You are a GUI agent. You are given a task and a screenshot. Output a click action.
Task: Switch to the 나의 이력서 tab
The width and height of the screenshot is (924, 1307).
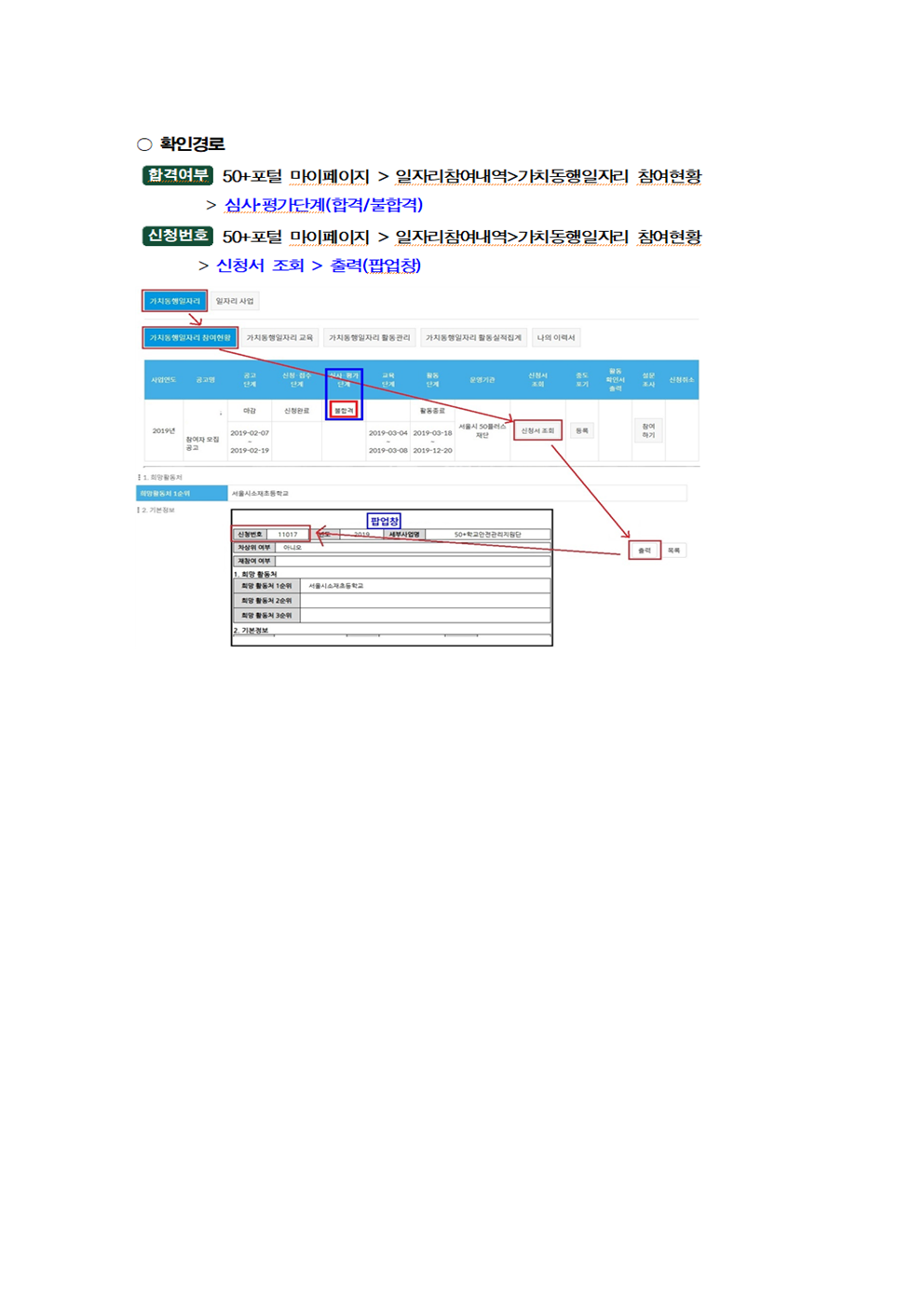click(x=556, y=337)
